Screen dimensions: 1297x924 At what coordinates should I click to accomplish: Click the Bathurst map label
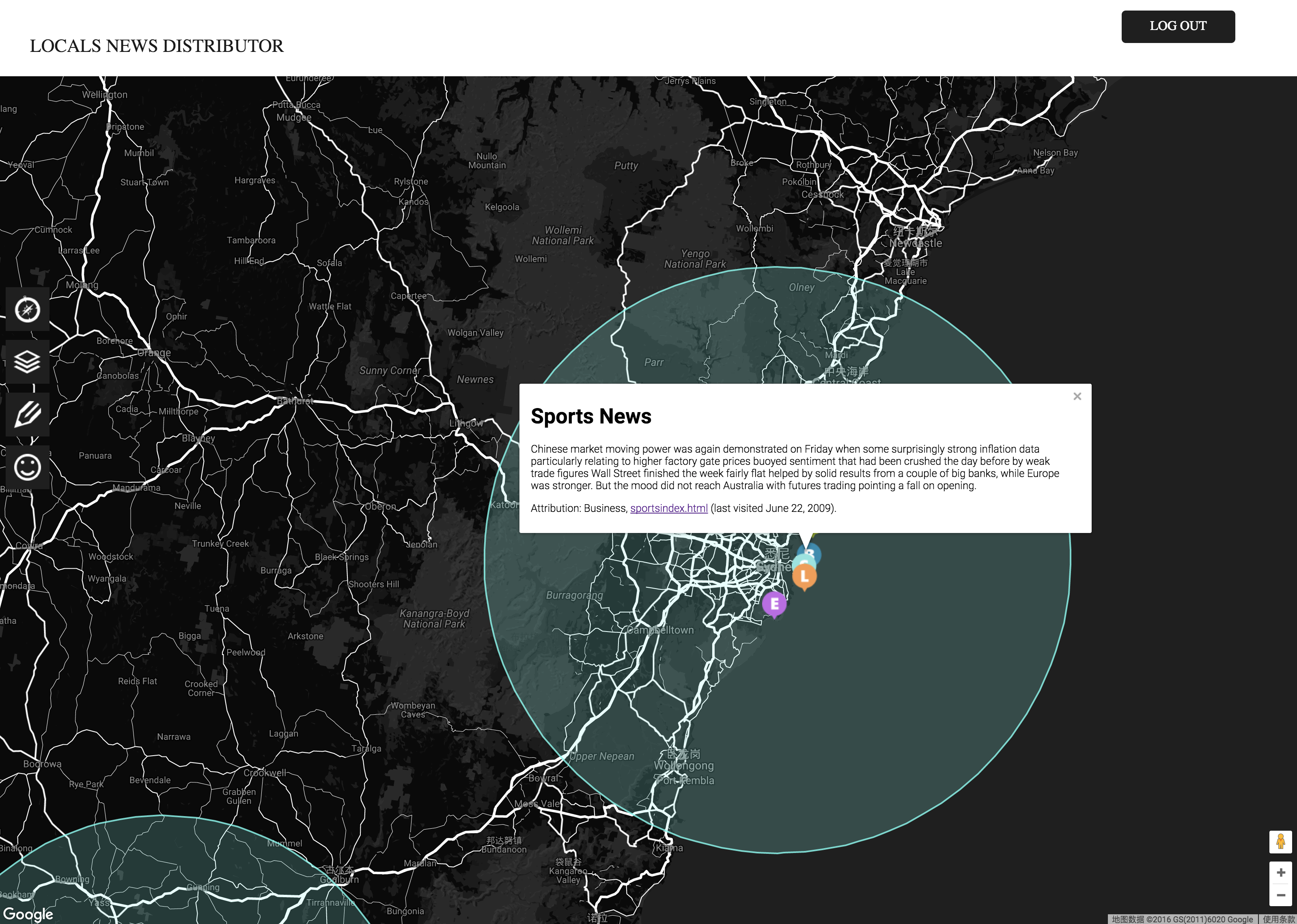pos(295,401)
